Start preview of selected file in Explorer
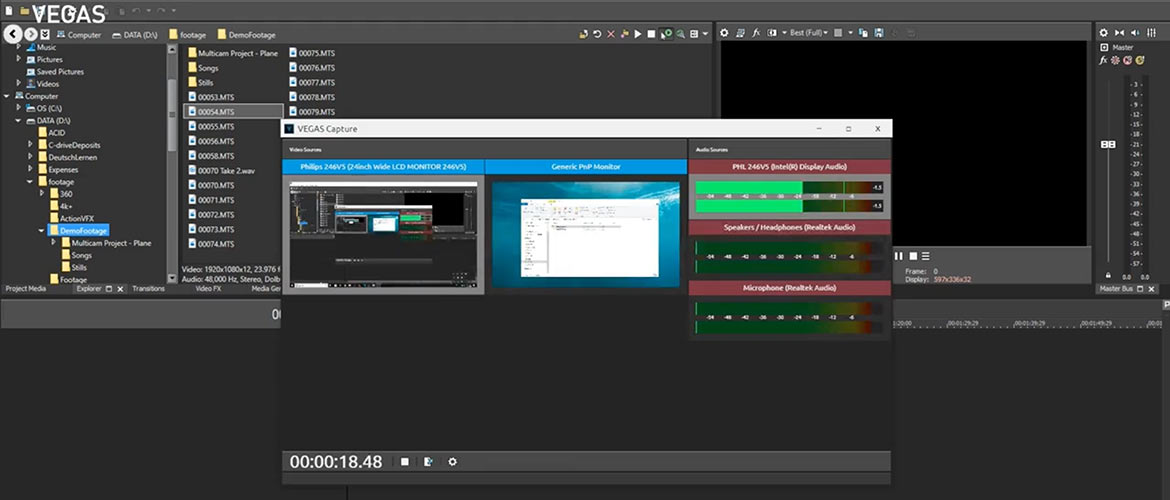1170x500 pixels. 638,34
